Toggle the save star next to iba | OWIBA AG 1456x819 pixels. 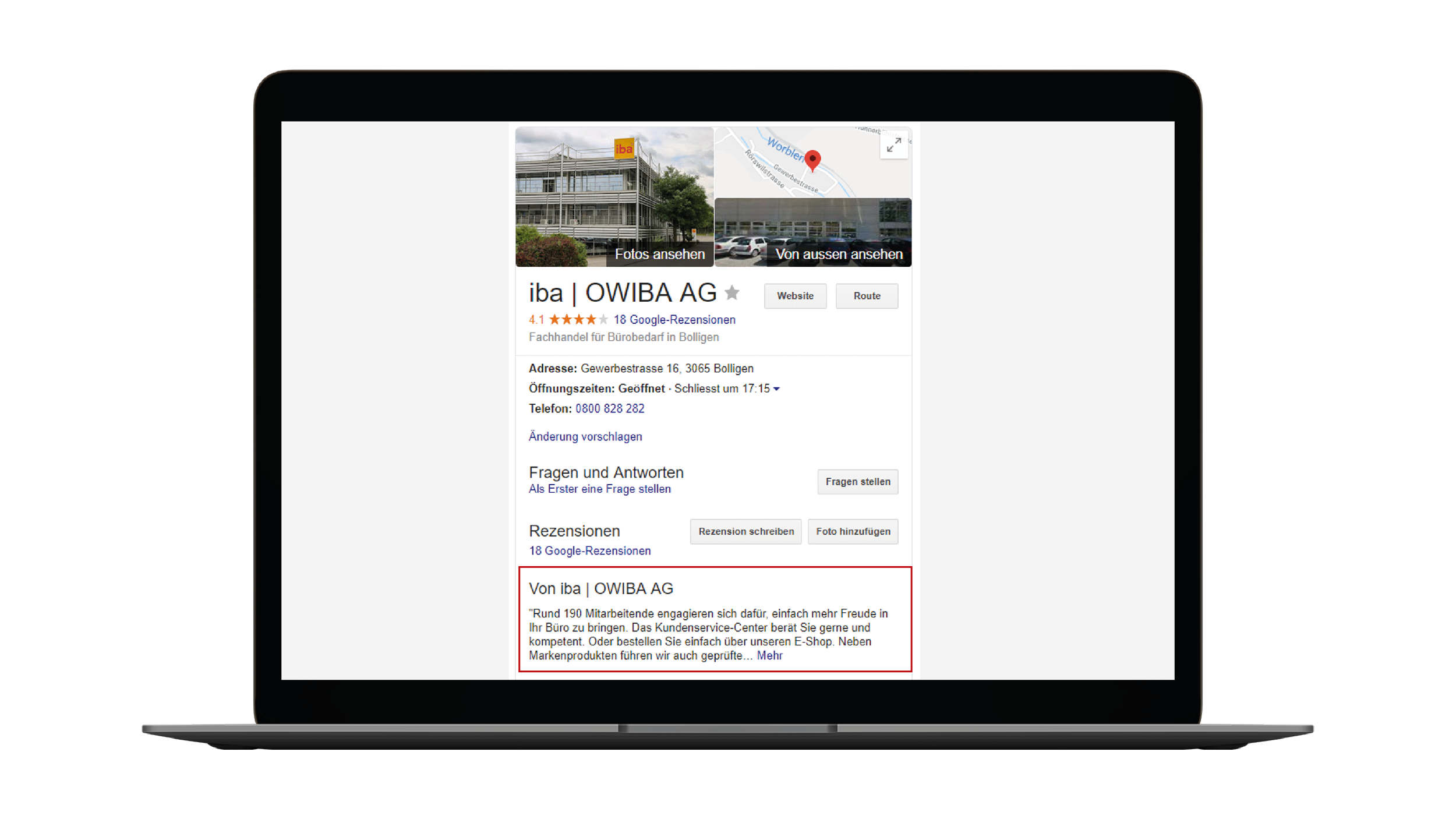[x=732, y=292]
